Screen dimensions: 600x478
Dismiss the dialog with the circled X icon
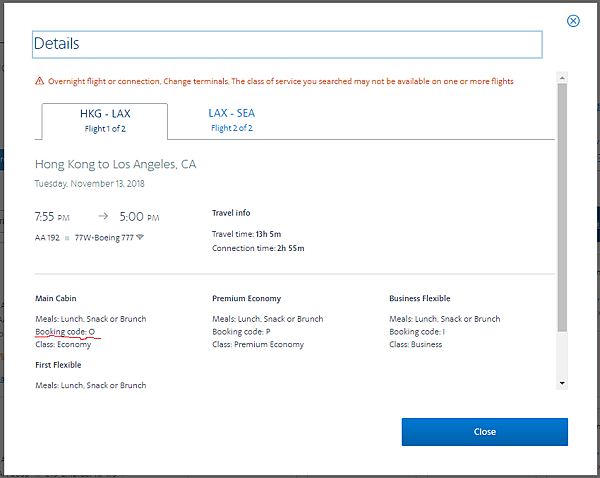[x=573, y=21]
